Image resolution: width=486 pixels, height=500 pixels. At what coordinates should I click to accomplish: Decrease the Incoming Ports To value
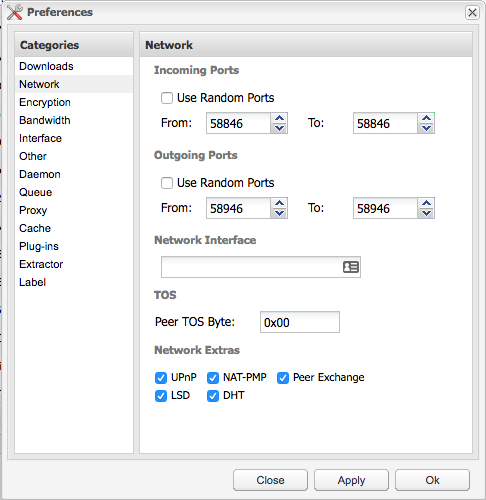point(426,128)
